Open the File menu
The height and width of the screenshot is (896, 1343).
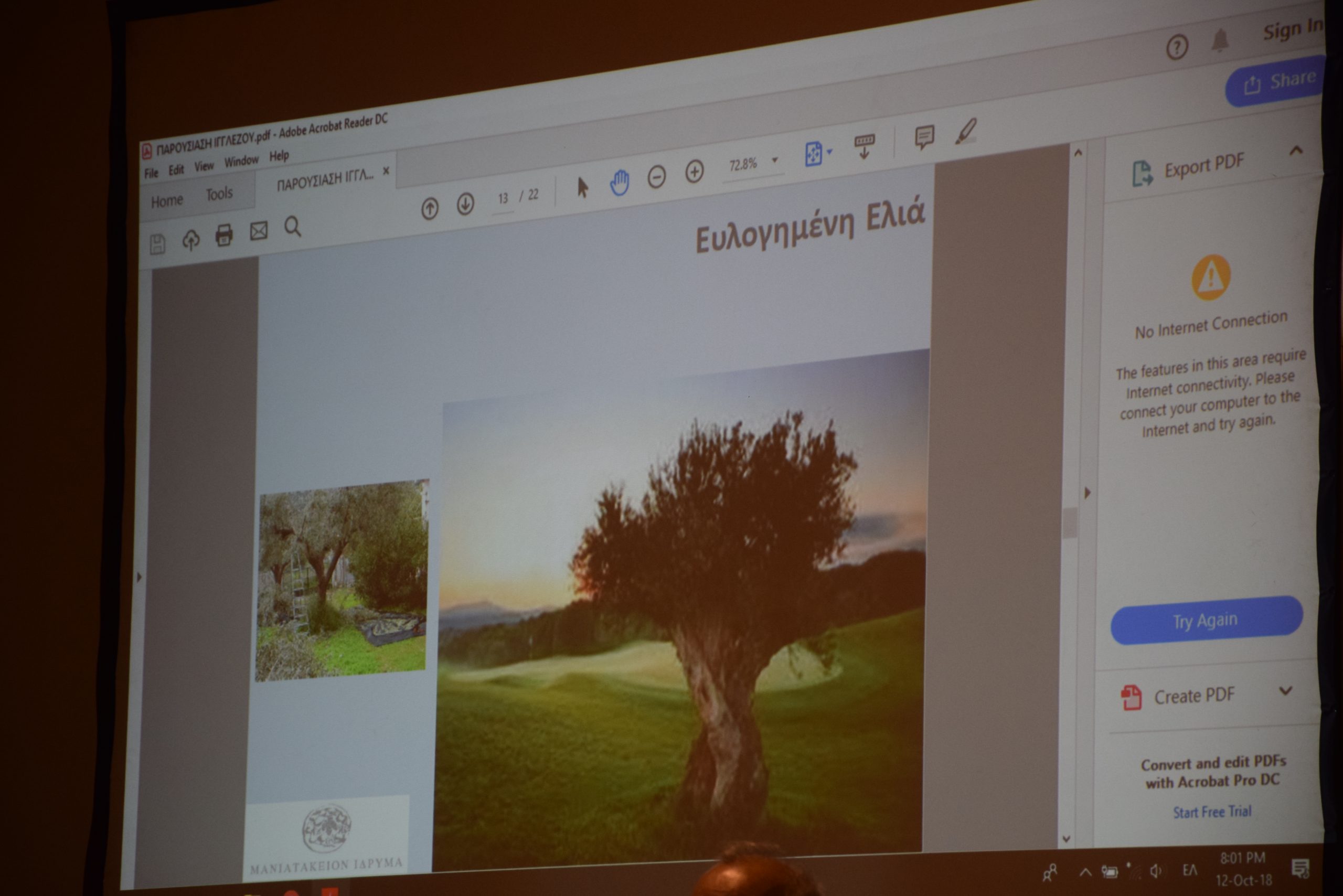(x=151, y=173)
